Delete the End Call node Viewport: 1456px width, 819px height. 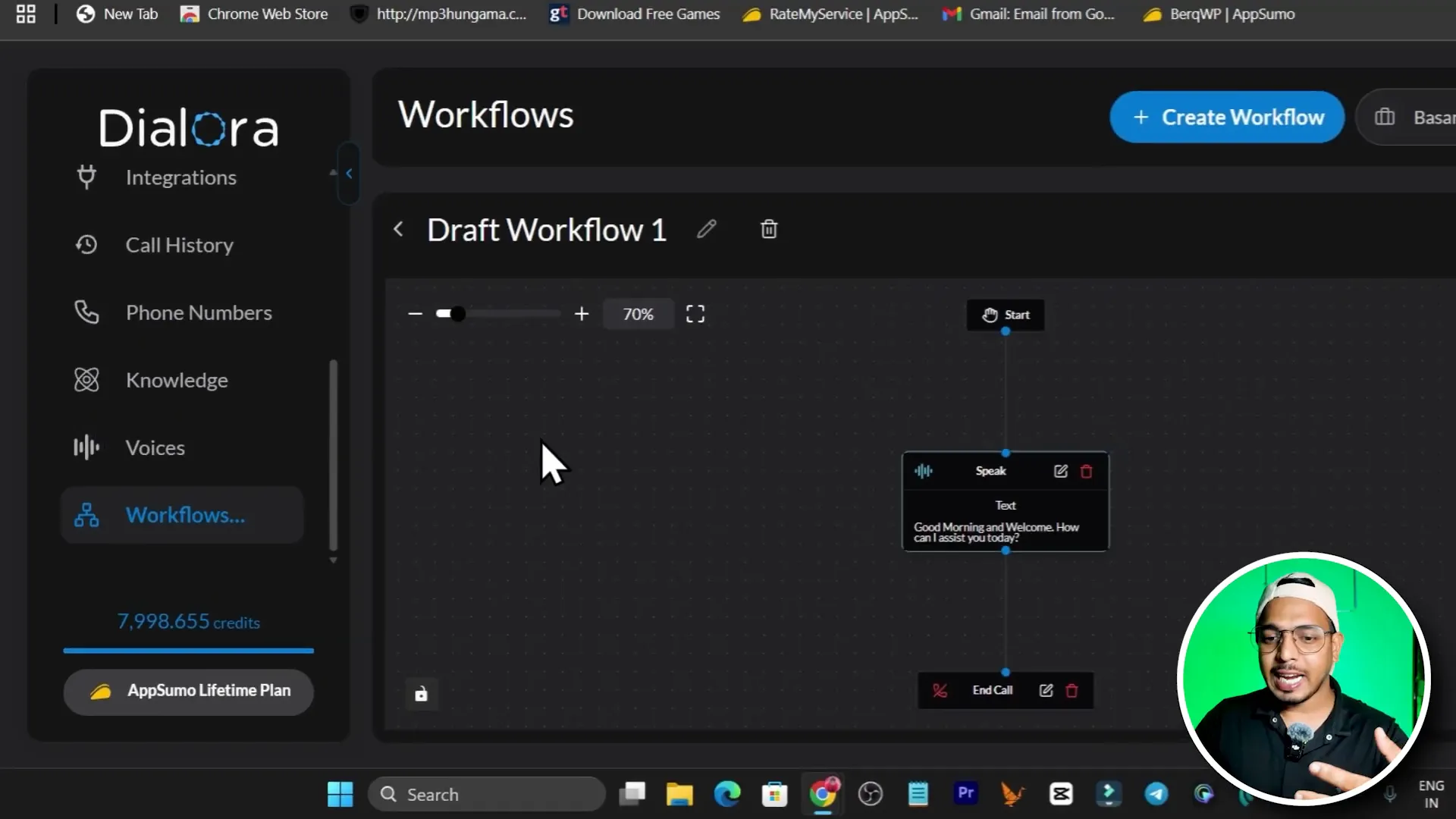1072,690
